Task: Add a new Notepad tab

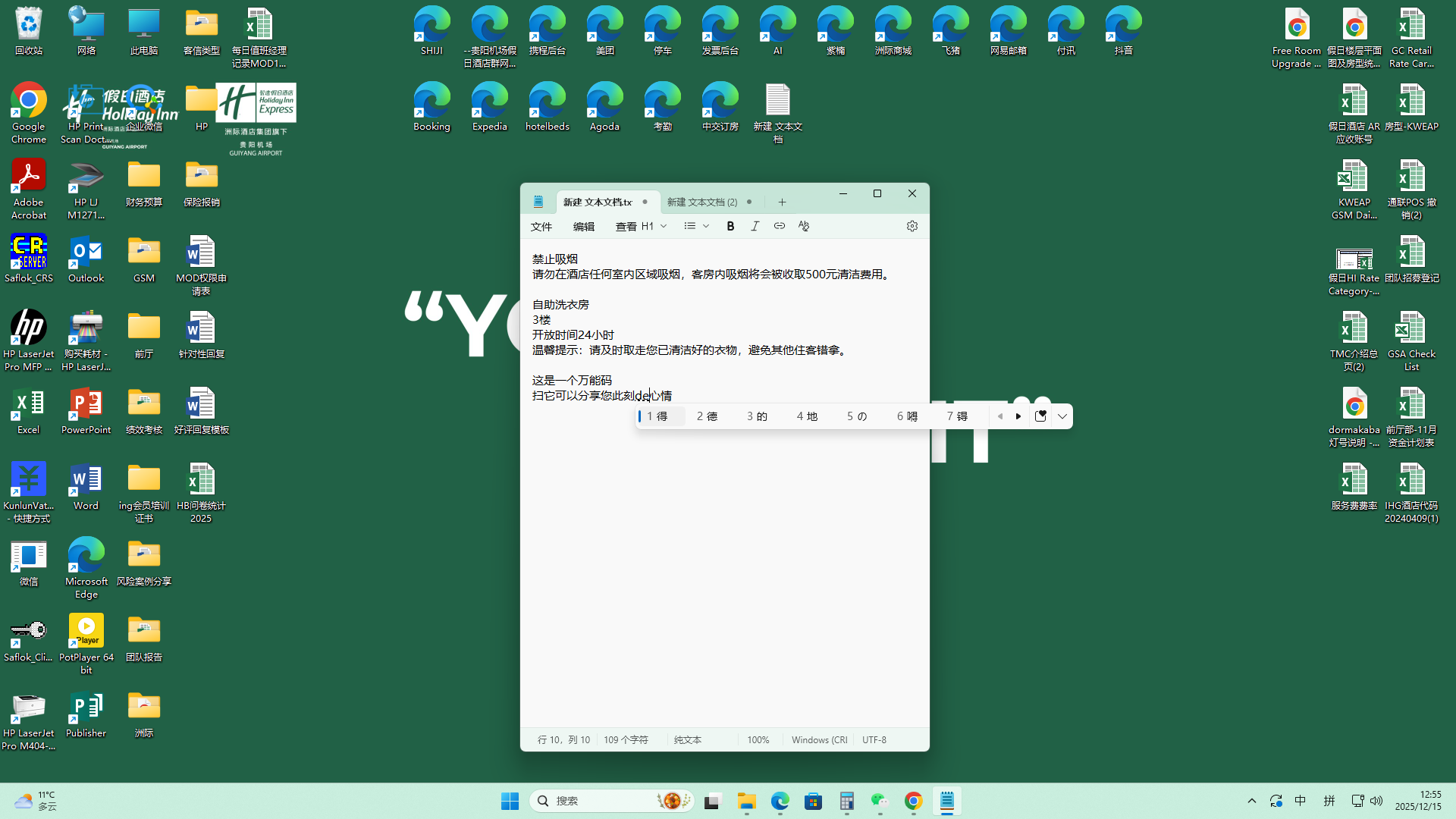Action: point(782,202)
